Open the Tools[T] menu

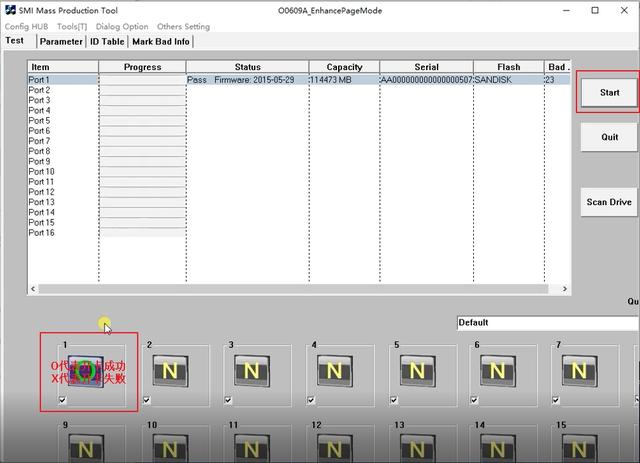pyautogui.click(x=72, y=27)
